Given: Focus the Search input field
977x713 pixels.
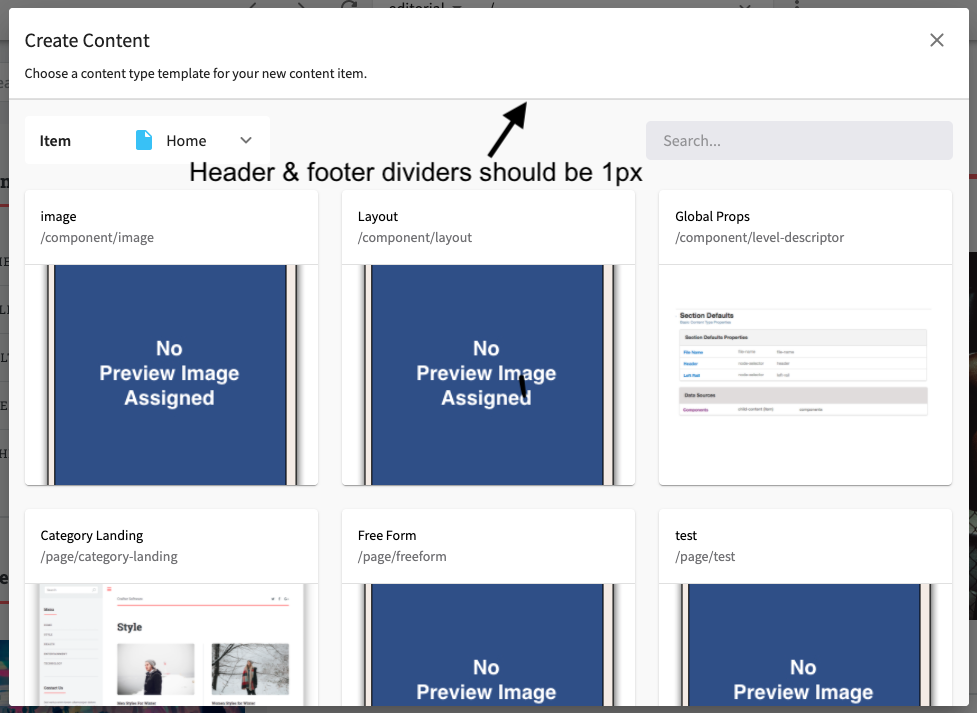Looking at the screenshot, I should click(799, 141).
